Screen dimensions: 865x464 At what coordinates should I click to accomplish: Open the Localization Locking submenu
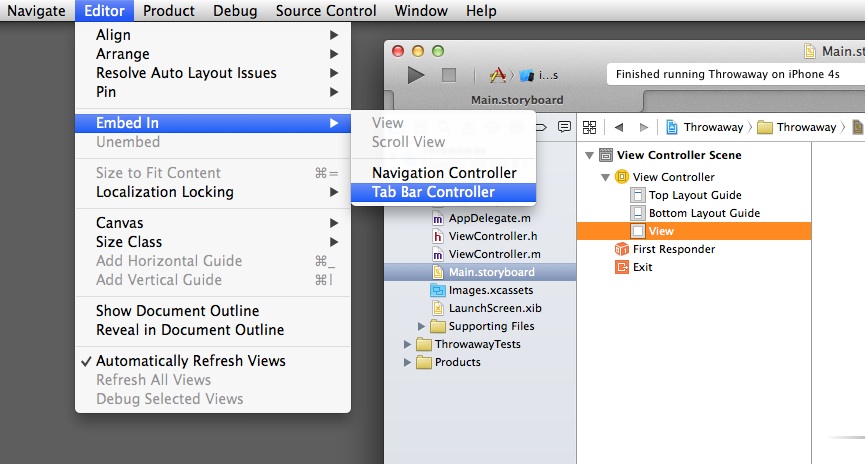coord(213,192)
